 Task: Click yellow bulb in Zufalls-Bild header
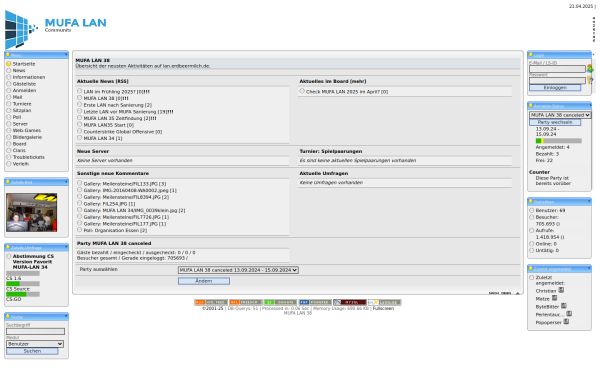(8, 182)
